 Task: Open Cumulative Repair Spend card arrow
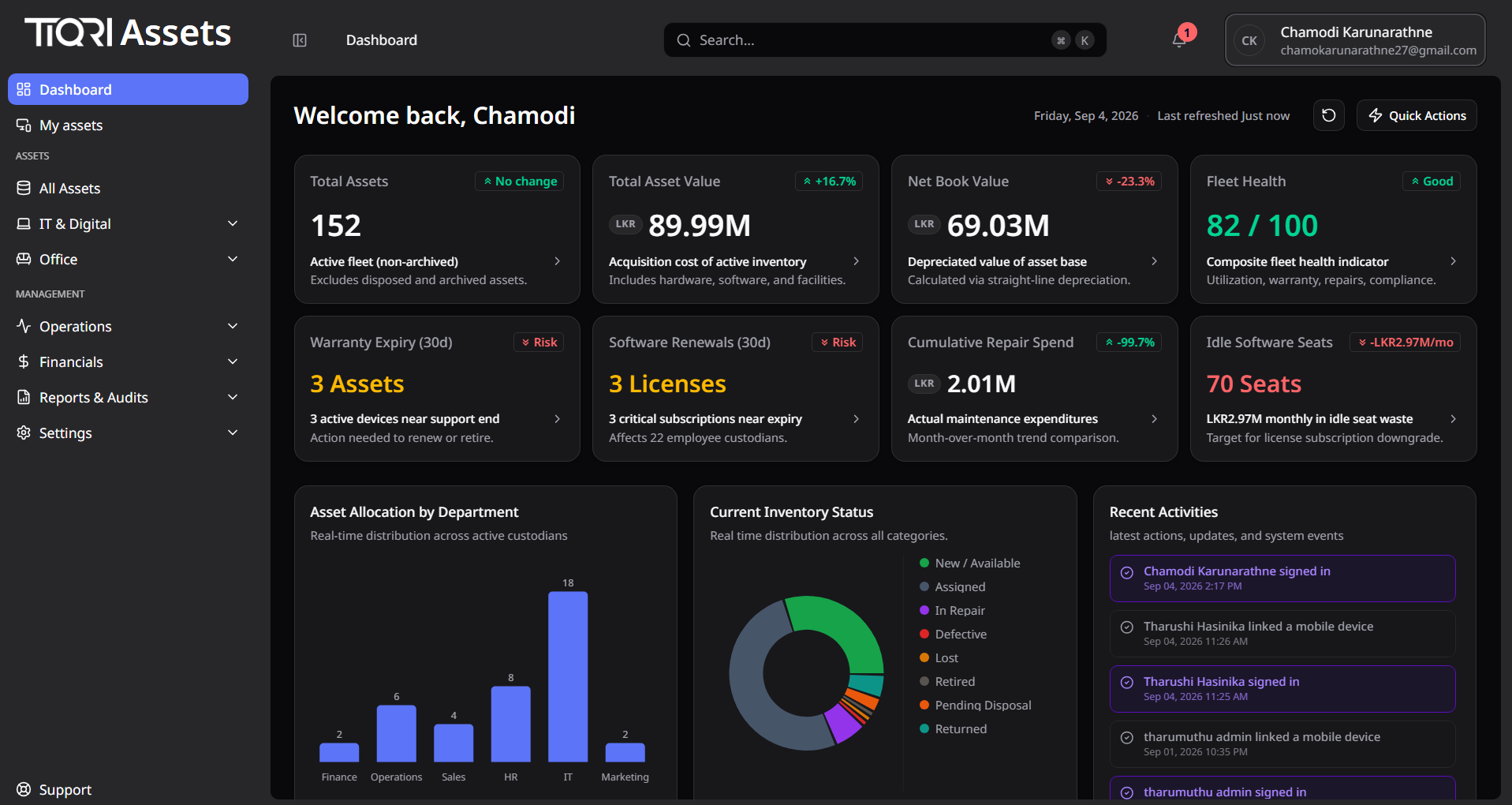(1155, 419)
